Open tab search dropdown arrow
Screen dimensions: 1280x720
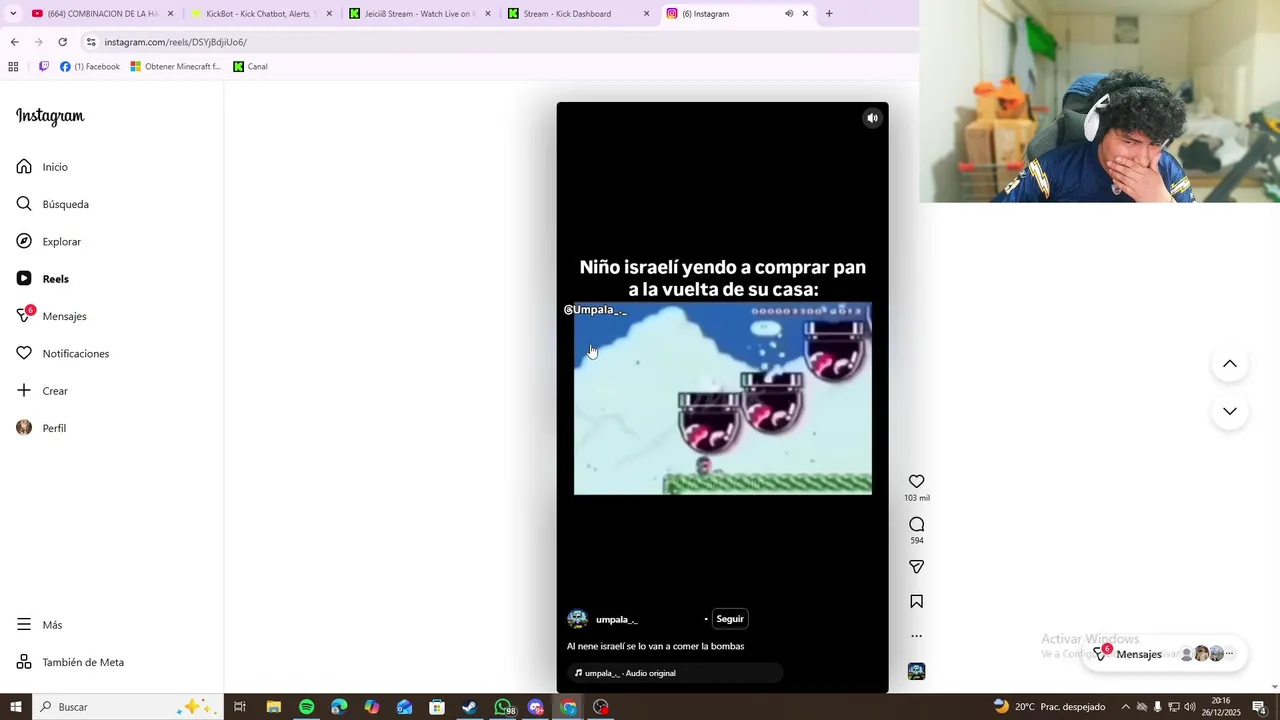(x=12, y=14)
